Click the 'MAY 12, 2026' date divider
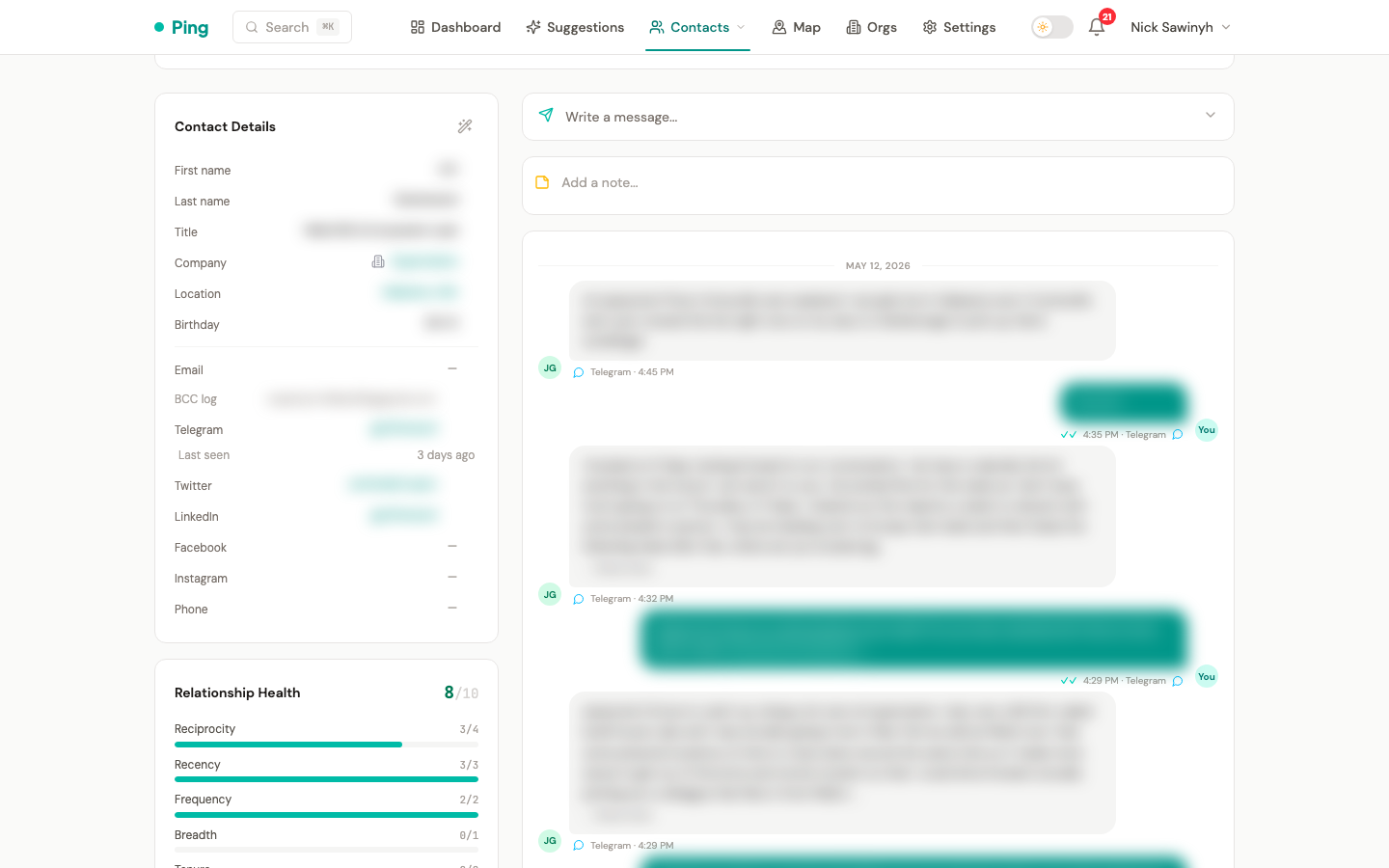Viewport: 1389px width, 868px height. click(878, 266)
